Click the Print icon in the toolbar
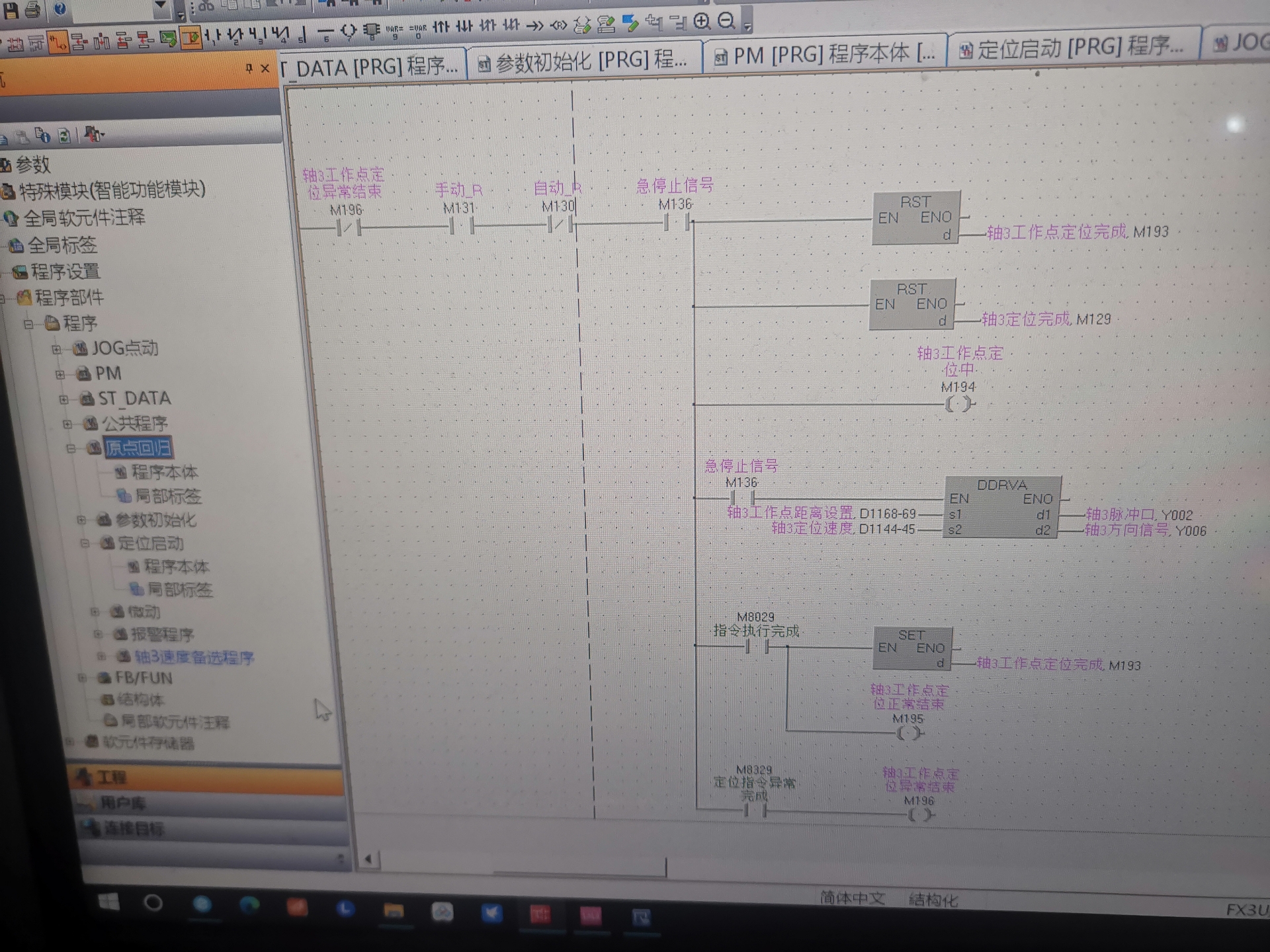This screenshot has height=952, width=1270. pyautogui.click(x=32, y=9)
